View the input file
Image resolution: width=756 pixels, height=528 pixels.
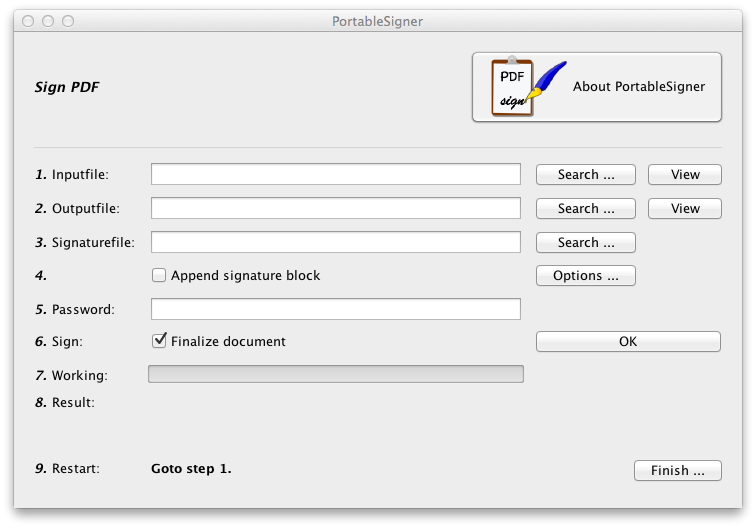tap(685, 175)
